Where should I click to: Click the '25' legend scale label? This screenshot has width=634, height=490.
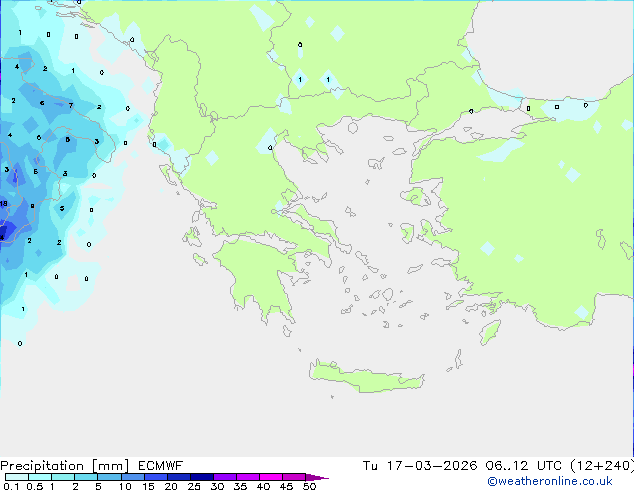(194, 486)
